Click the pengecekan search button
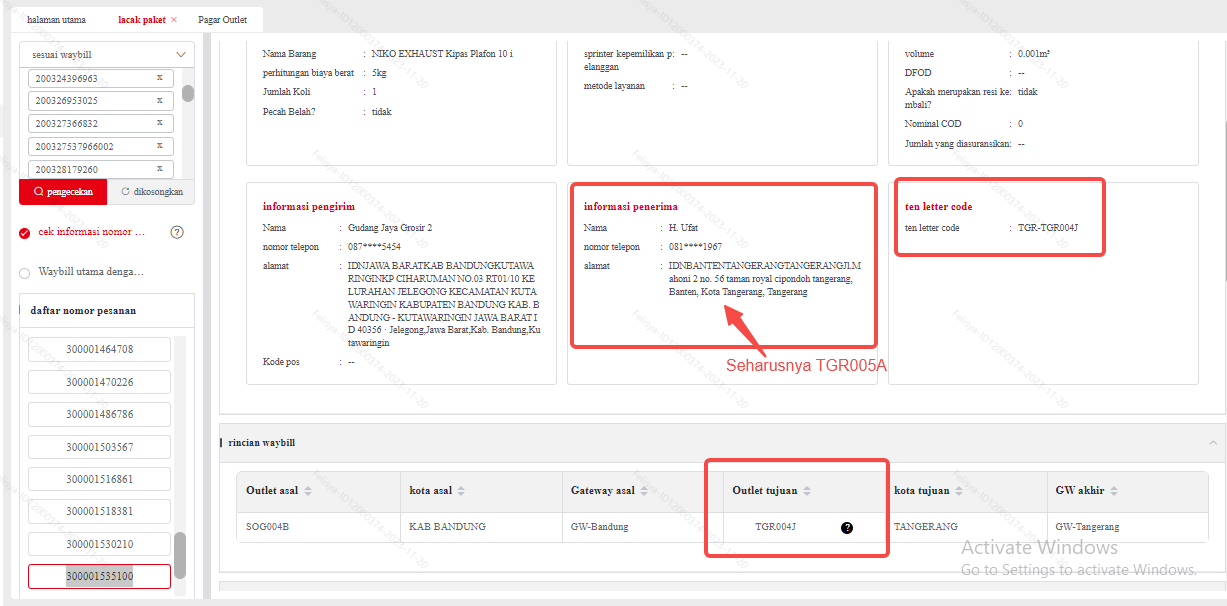This screenshot has height=606, width=1227. coord(63,192)
